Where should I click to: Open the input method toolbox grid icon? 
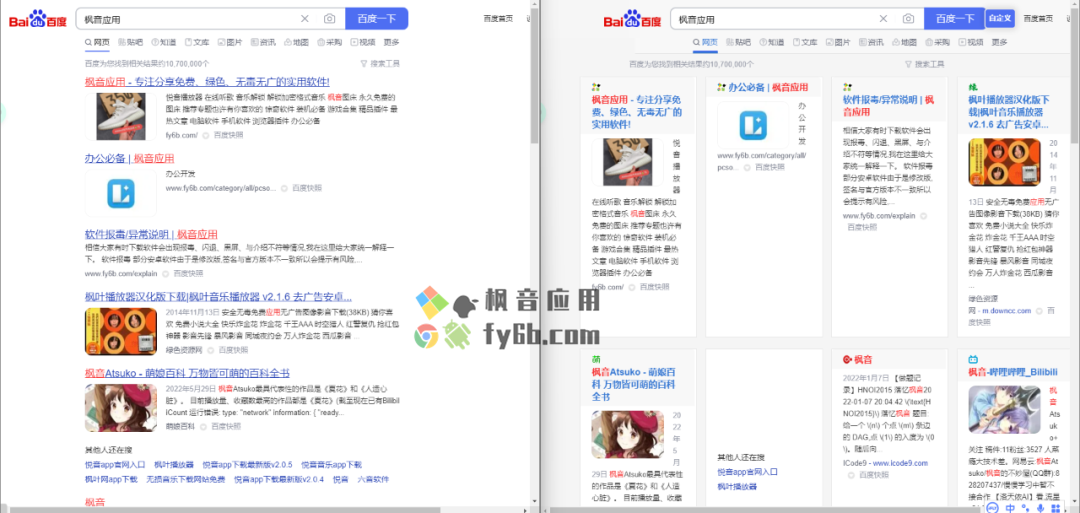1058,508
